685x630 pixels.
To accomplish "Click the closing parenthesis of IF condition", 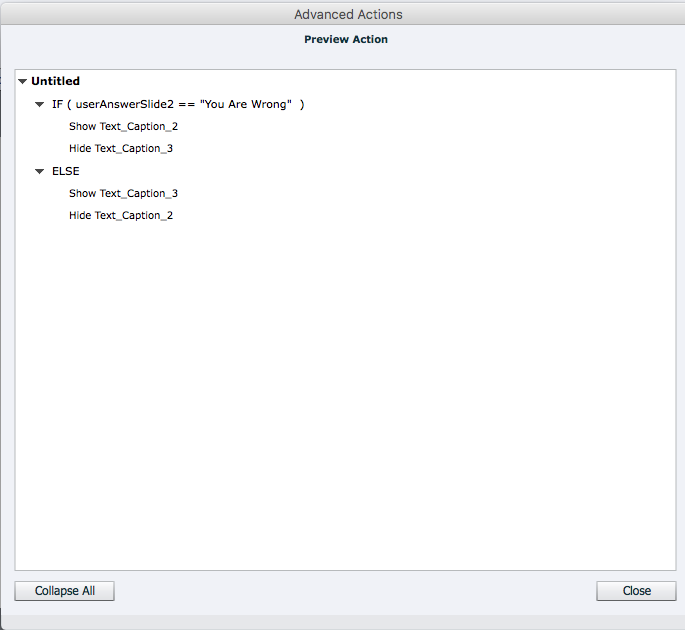I will [302, 104].
